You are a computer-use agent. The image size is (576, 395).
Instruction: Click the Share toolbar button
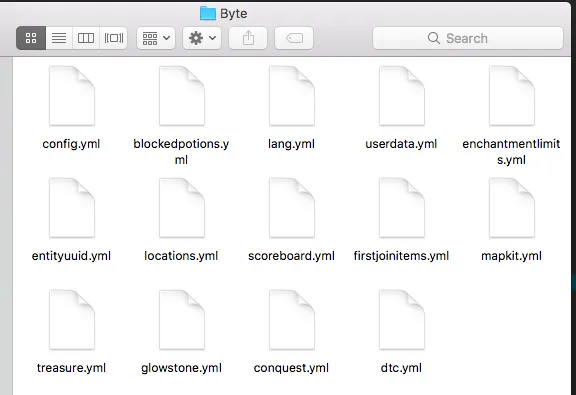(248, 38)
